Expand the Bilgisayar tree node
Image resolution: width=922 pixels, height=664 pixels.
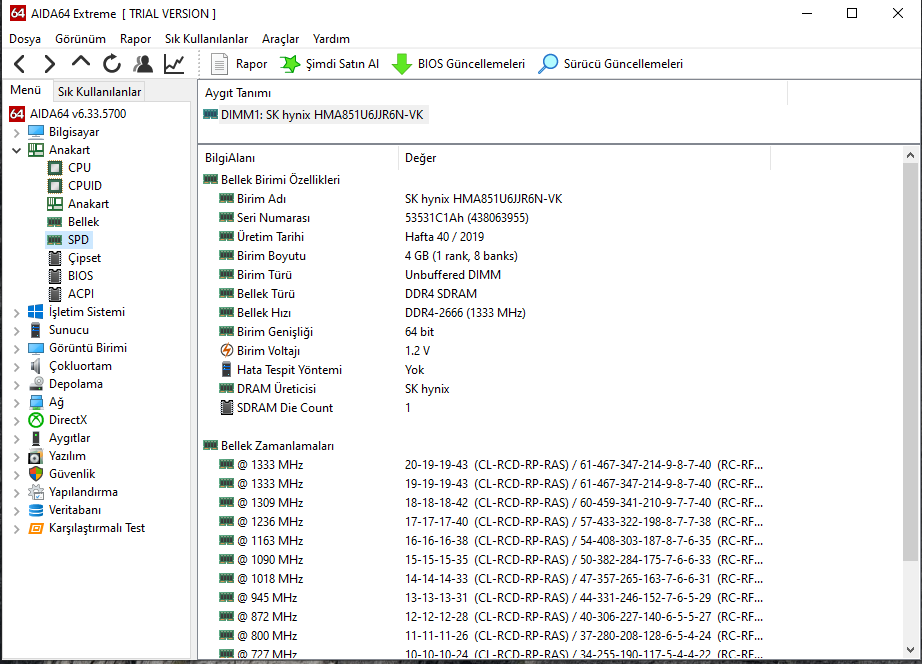(x=16, y=132)
